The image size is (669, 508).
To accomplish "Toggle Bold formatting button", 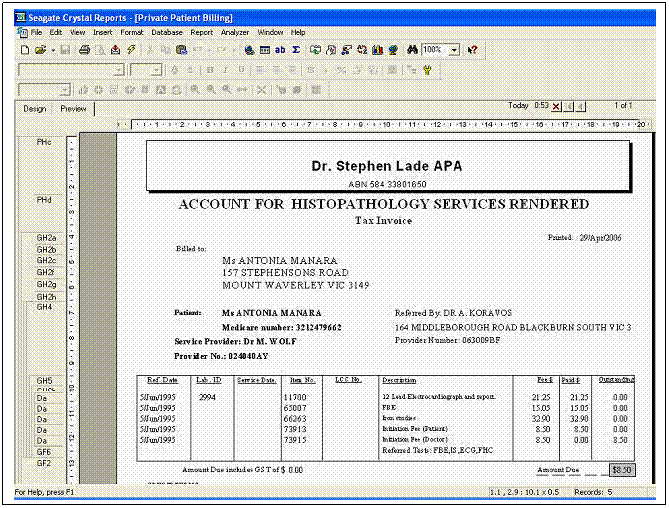I will click(210, 70).
